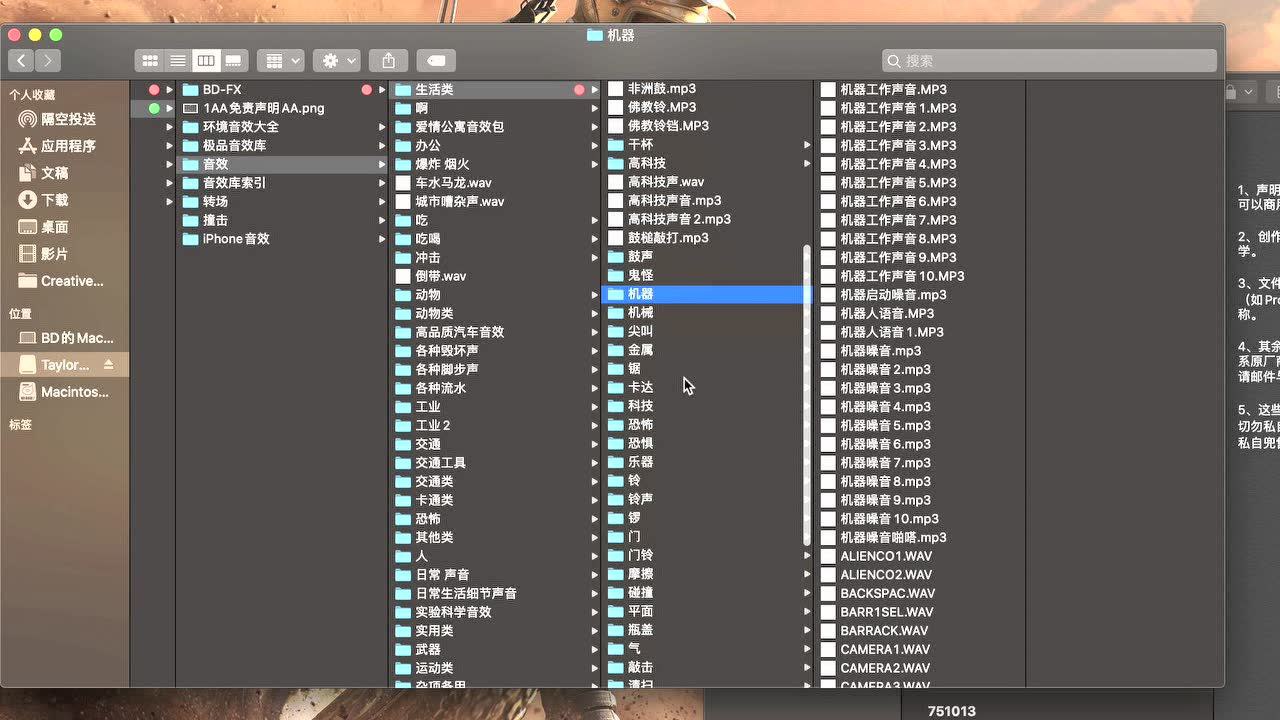Screen dimensions: 1280x720
Task: Expand the 干杯 folder arrow
Action: coord(807,145)
